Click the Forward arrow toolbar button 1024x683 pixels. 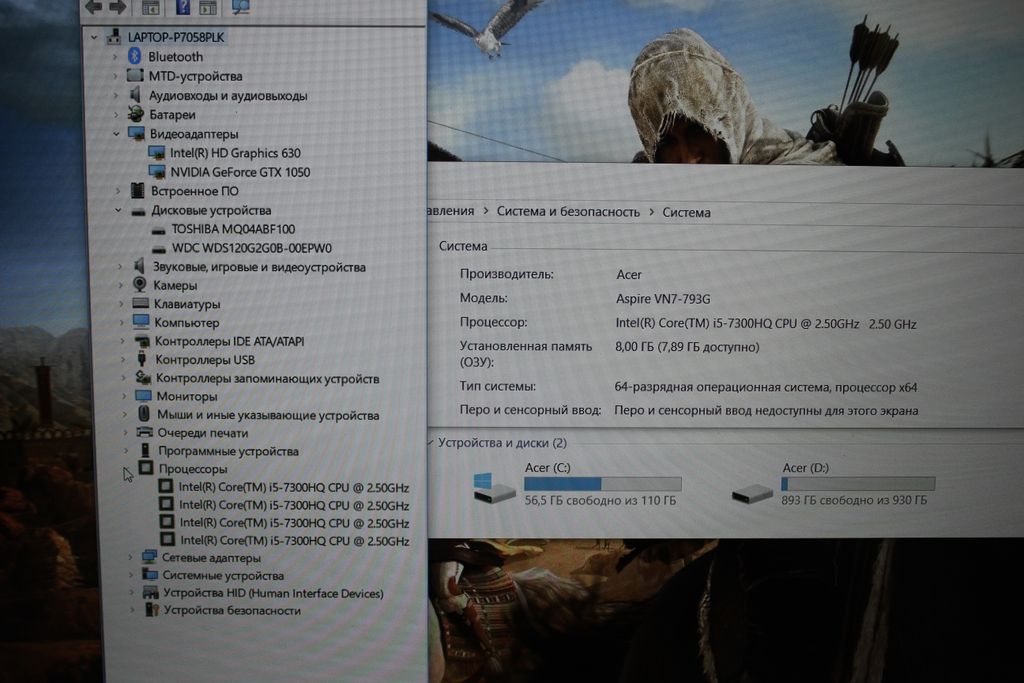[x=117, y=7]
